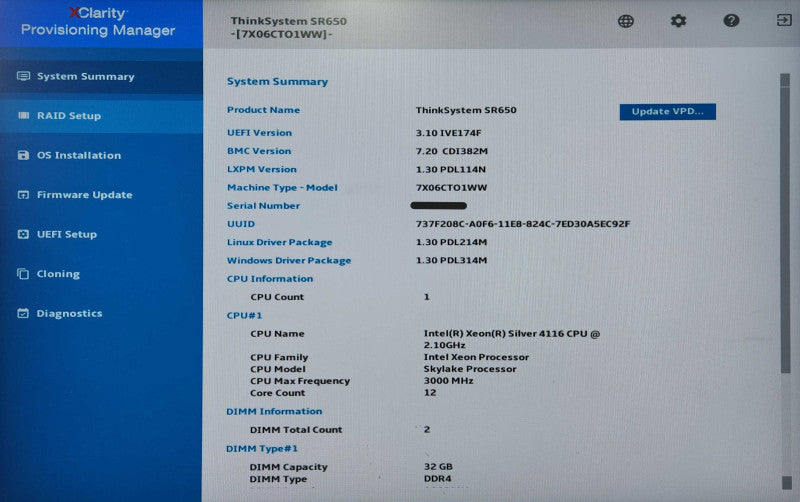The image size is (800, 502).
Task: Click the Intel Xeon Silver 4116 CPU name
Action: 512,339
